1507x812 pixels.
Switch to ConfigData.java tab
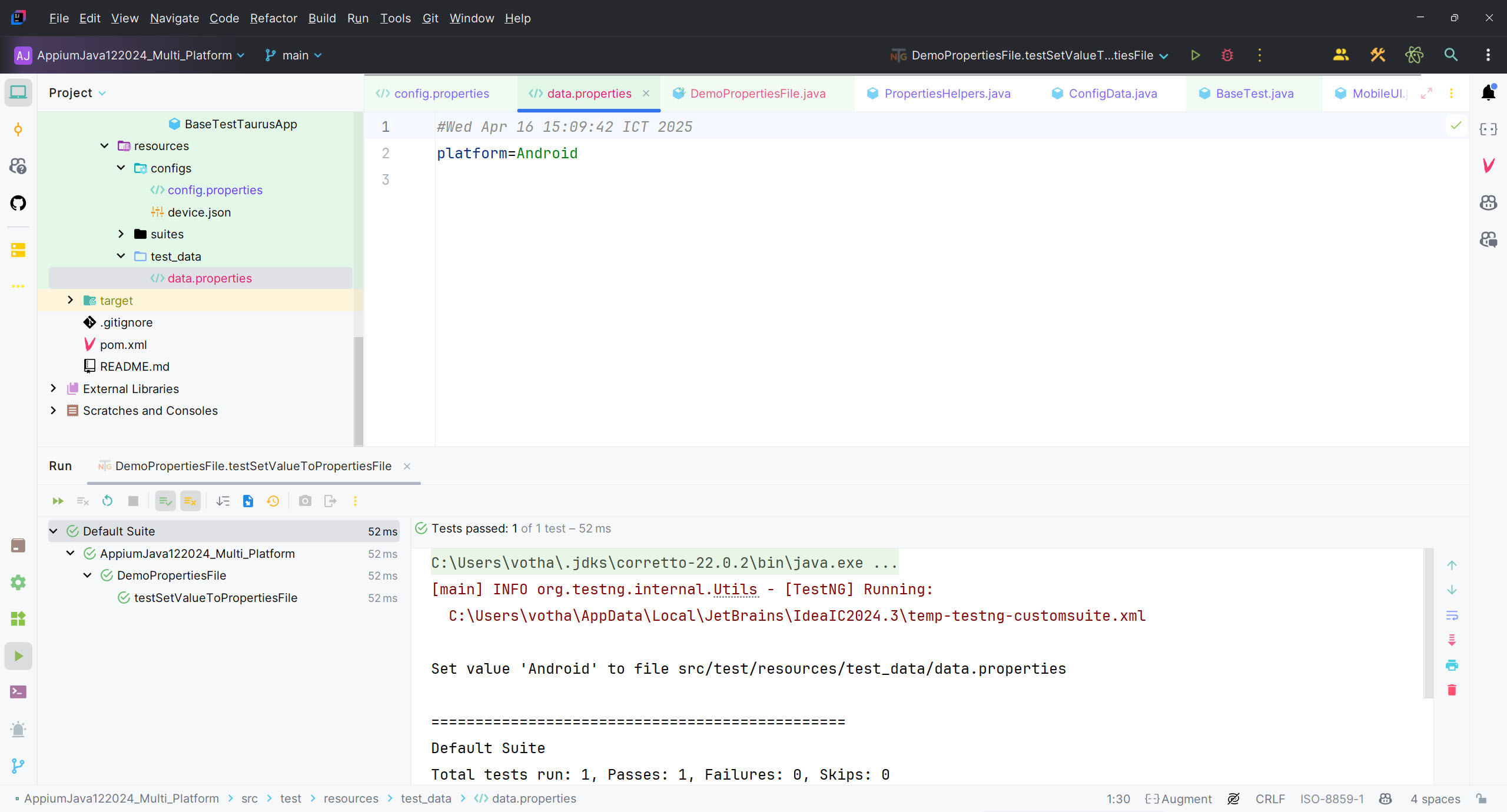point(1113,94)
